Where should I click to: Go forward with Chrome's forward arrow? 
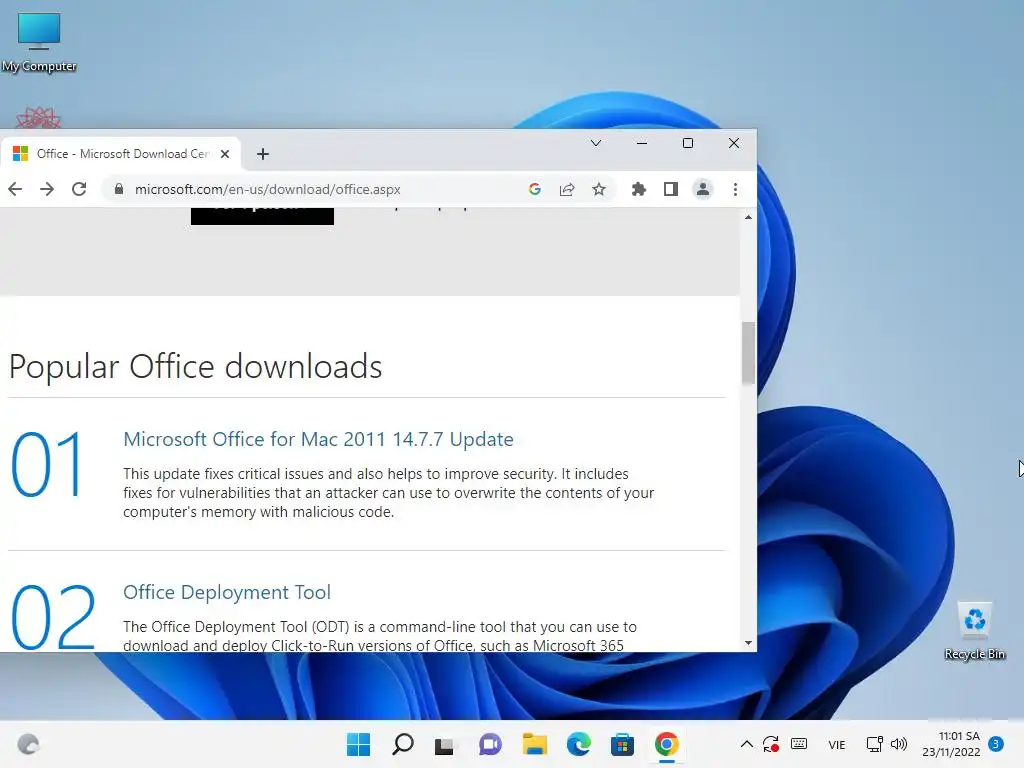tap(47, 189)
